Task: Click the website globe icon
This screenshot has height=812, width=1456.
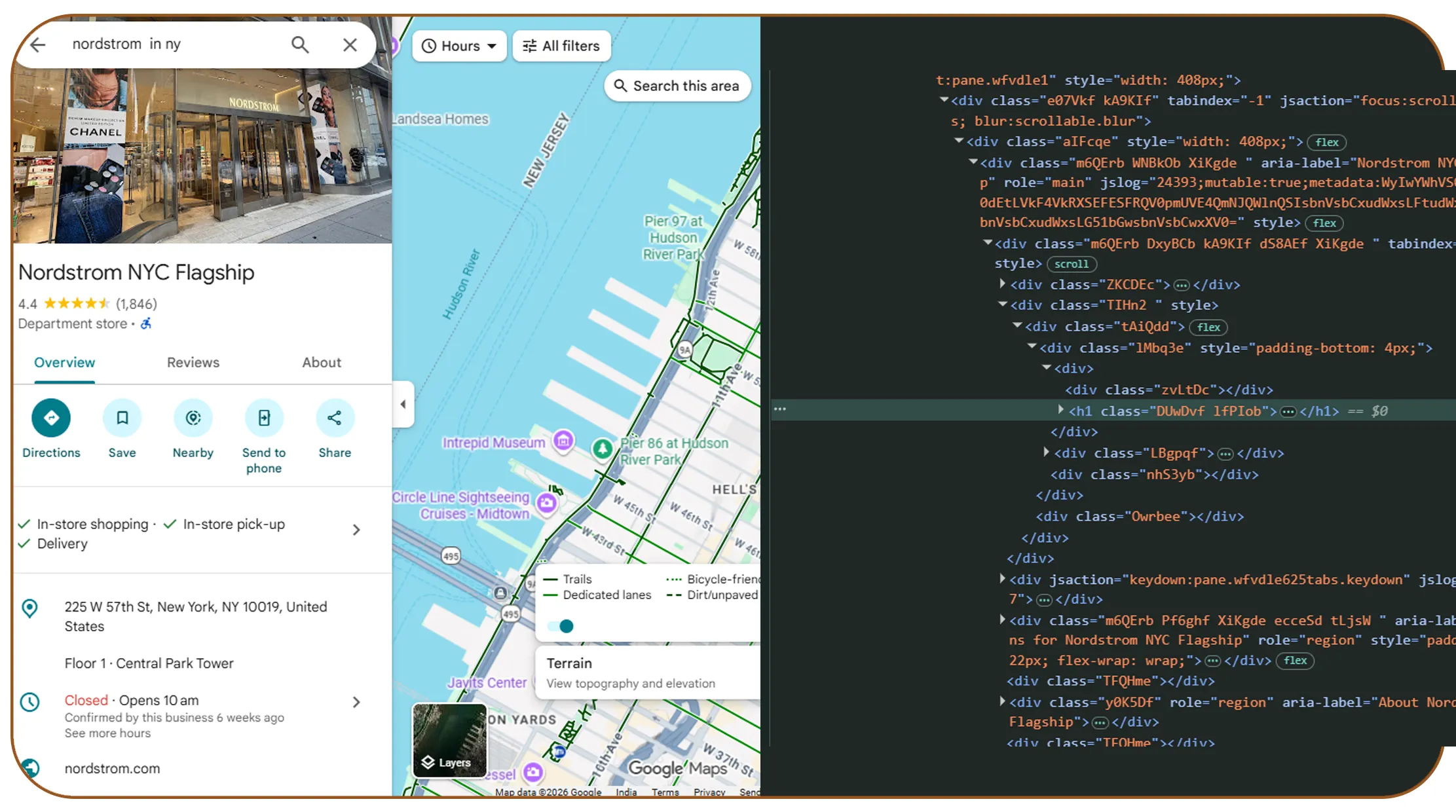Action: pos(29,768)
